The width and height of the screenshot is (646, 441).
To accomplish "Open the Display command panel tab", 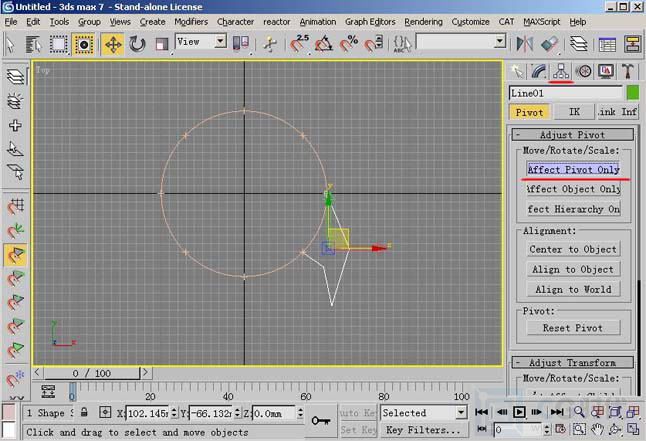I will pyautogui.click(x=606, y=72).
